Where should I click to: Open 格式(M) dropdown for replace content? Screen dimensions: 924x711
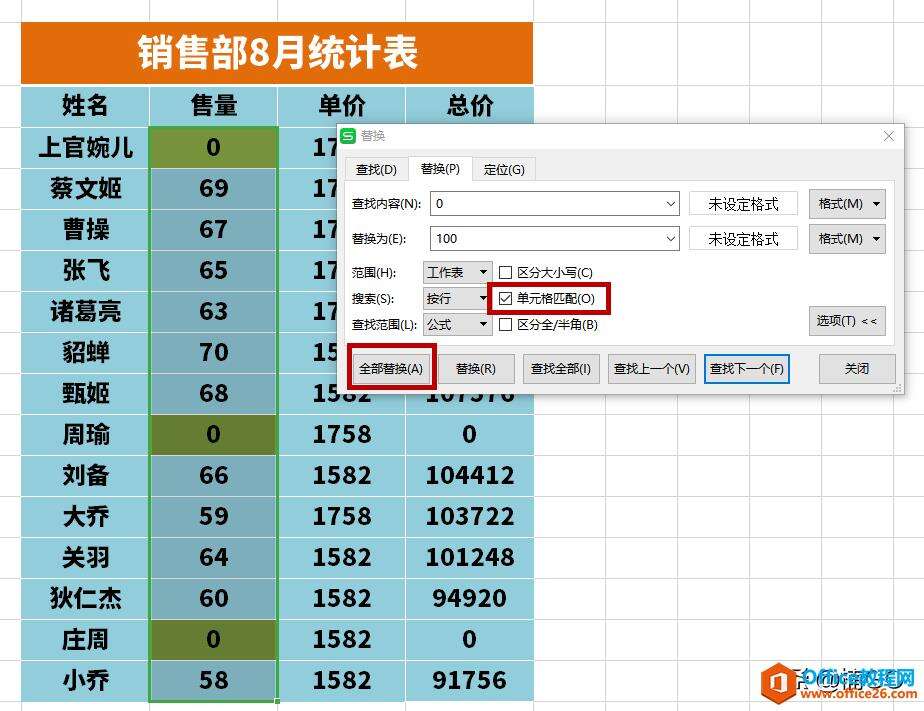[x=847, y=239]
